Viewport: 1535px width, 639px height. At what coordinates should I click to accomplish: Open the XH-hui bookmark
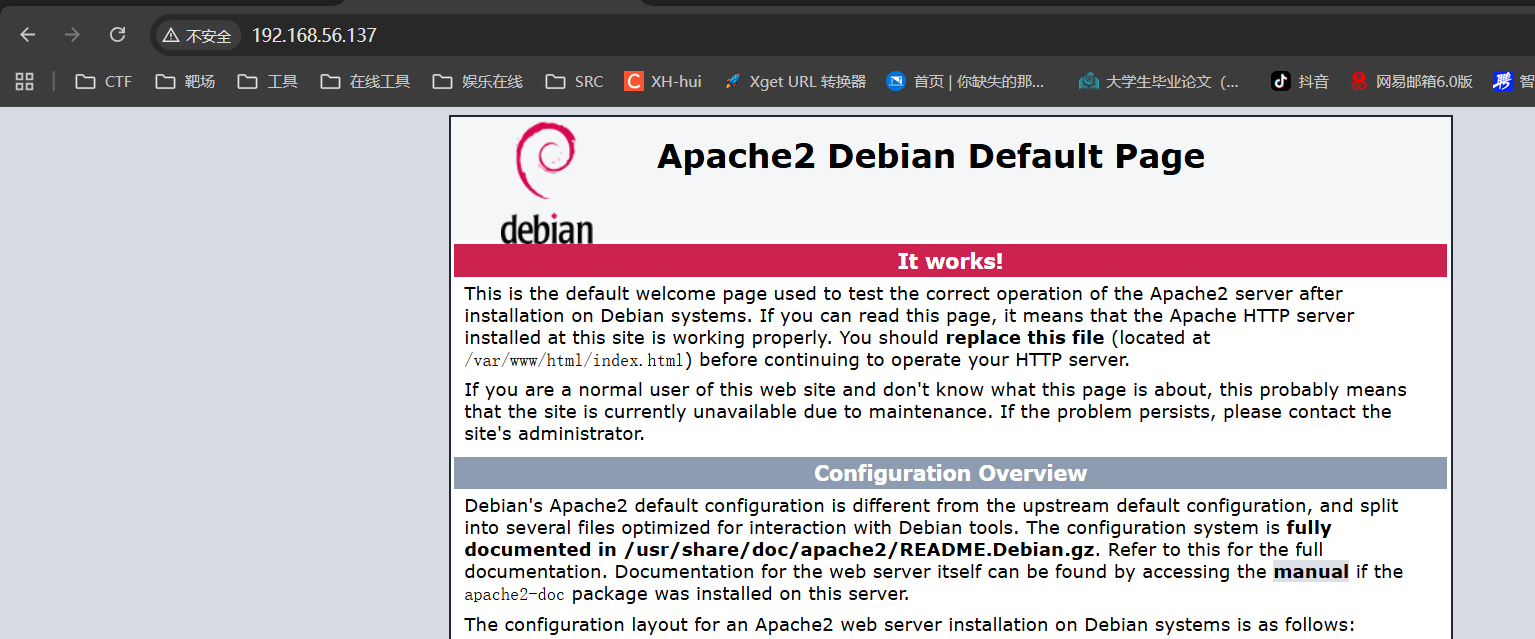click(x=663, y=82)
